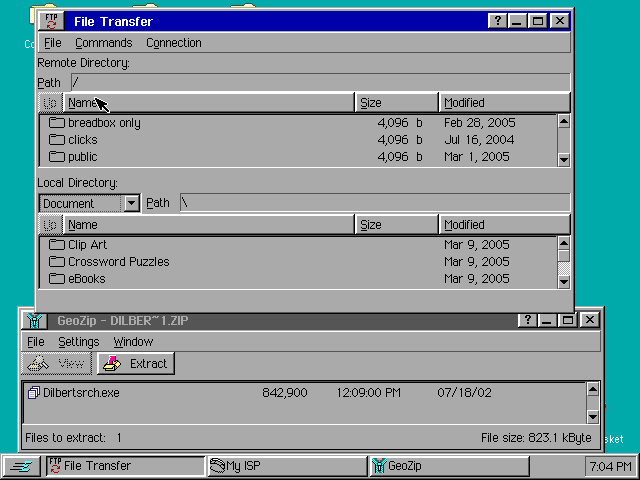This screenshot has height=480, width=640.
Task: Open the breadbox only remote folder icon
Action: 57,122
